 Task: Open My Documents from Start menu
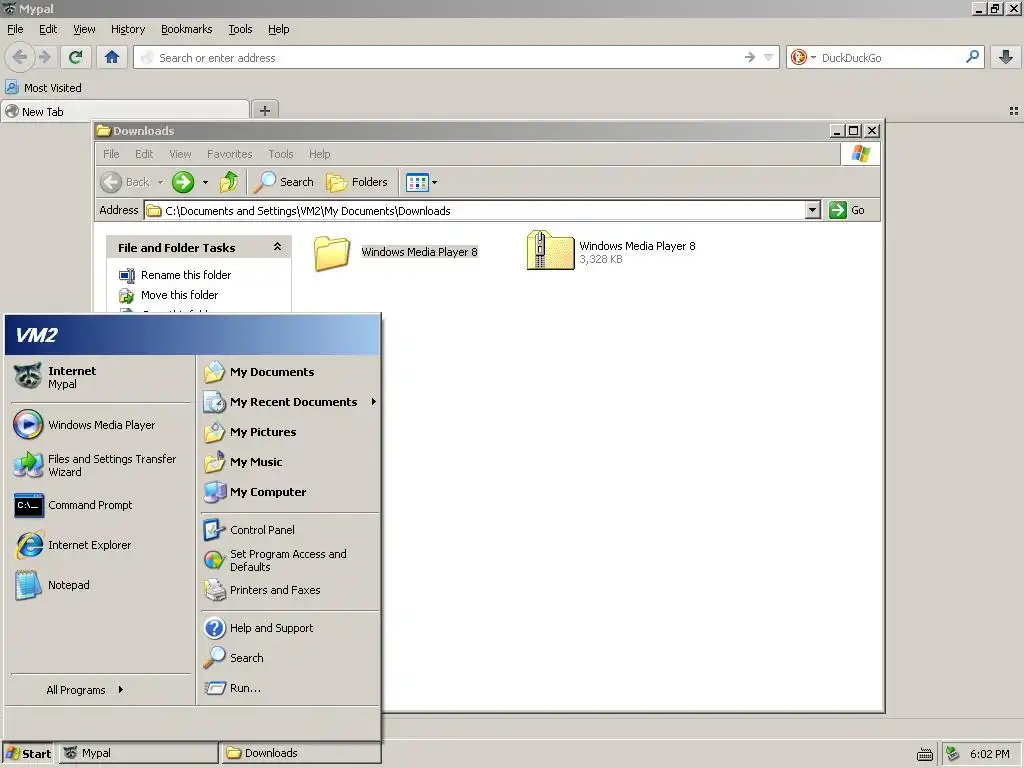point(289,372)
